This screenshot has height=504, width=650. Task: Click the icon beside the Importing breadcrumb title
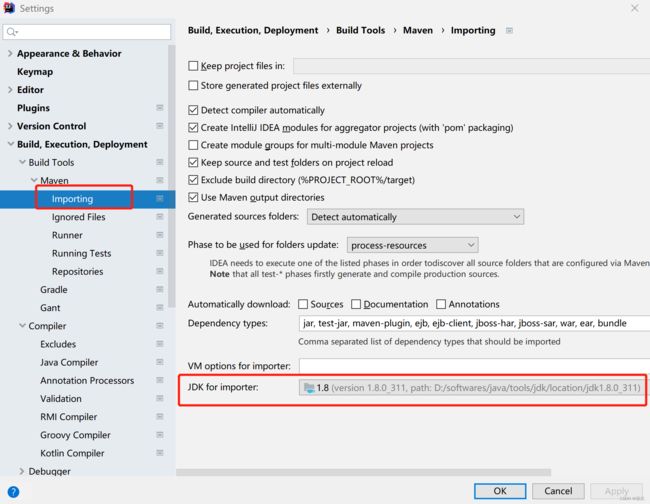[509, 30]
